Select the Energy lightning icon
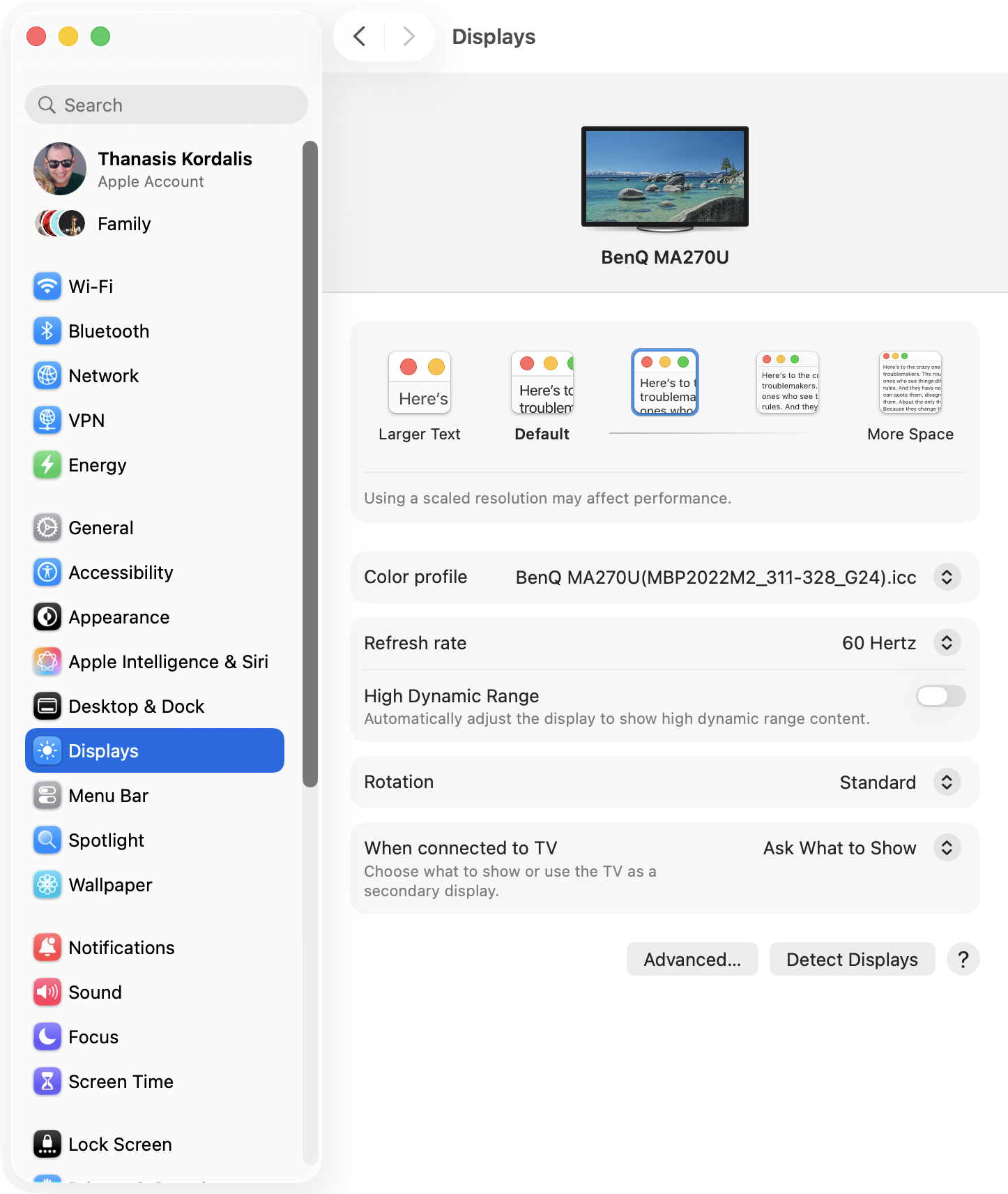Image resolution: width=1008 pixels, height=1194 pixels. 47,465
